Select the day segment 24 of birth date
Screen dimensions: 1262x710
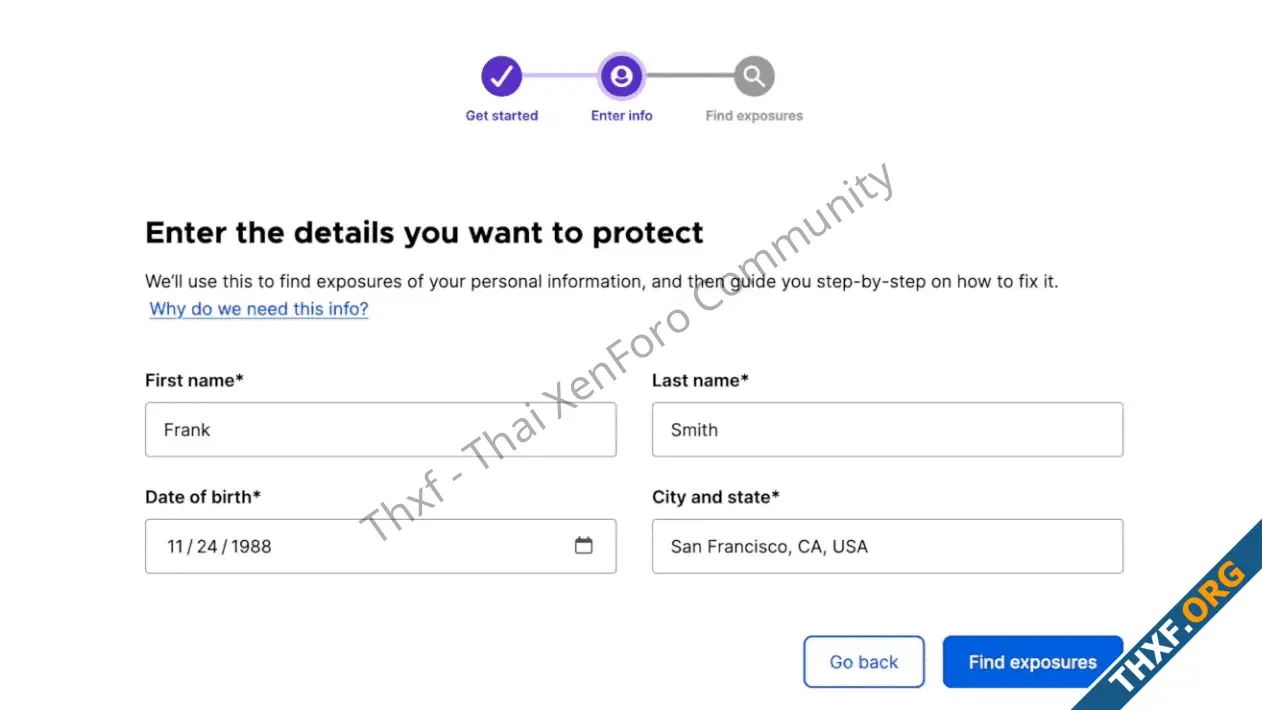[x=207, y=546]
